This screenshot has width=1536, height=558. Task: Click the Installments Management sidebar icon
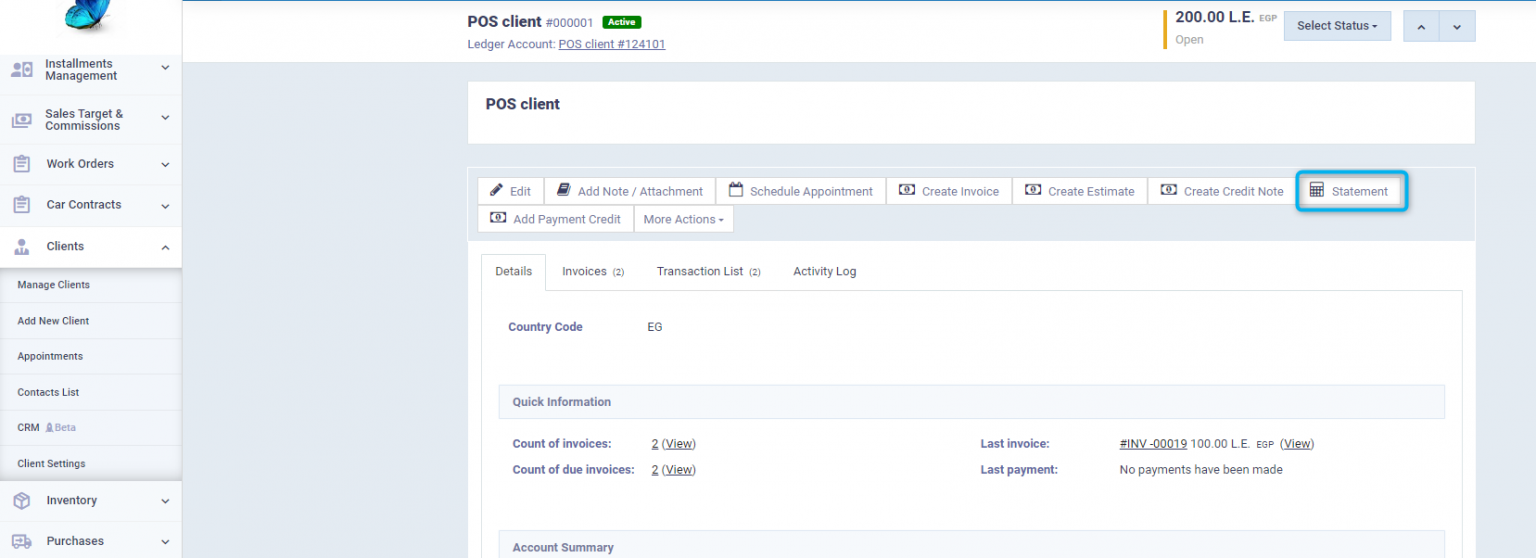[21, 70]
